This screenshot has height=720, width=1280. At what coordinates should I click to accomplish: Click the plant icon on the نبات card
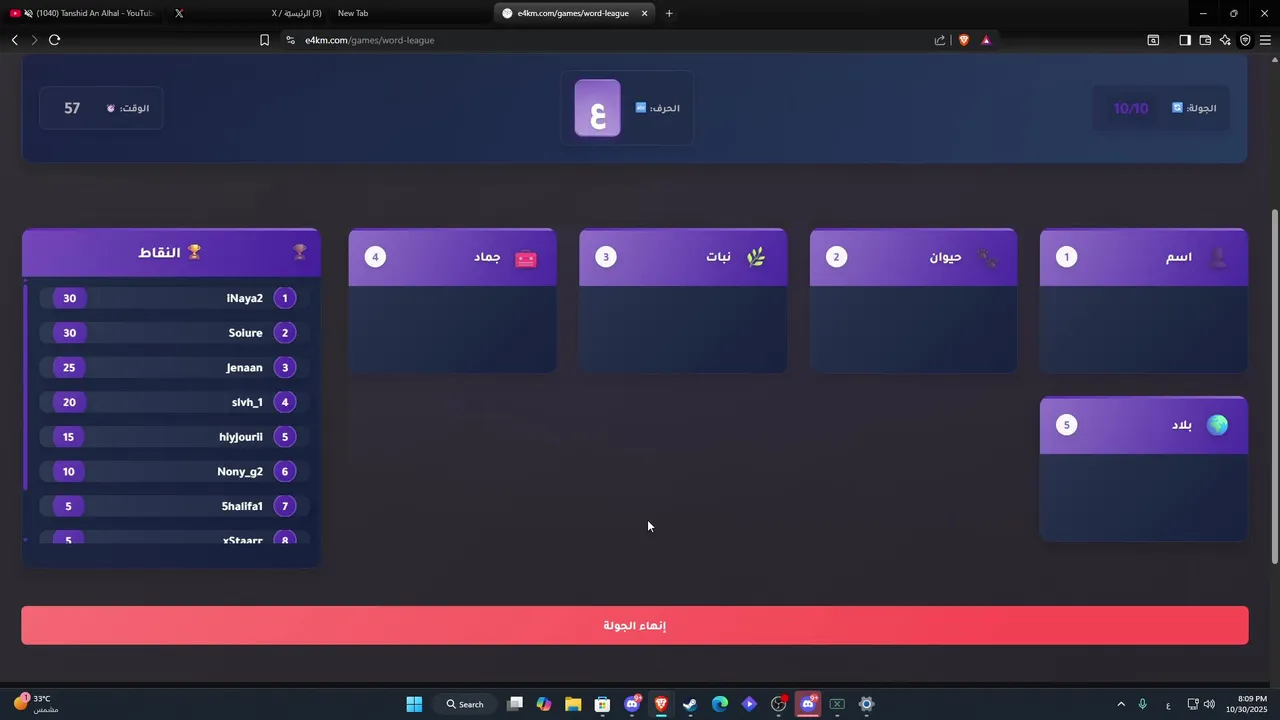click(x=756, y=258)
